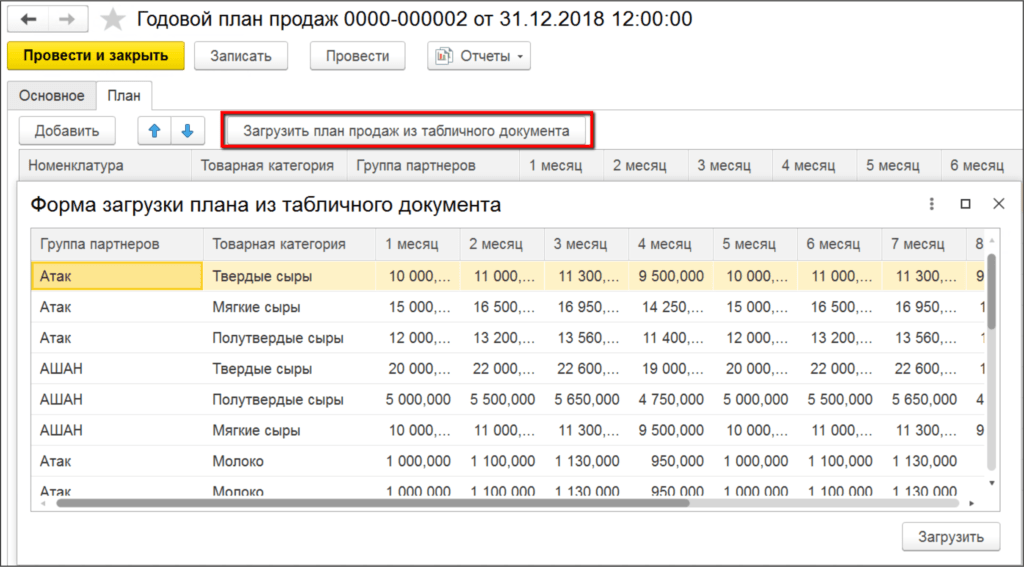Click the dialog's horizontal scrollbar thumb
Viewport: 1024px width, 567px height.
point(373,503)
